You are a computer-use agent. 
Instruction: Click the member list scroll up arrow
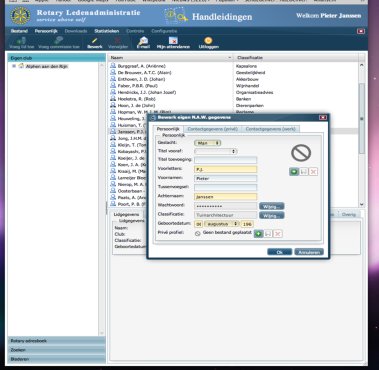pyautogui.click(x=362, y=65)
